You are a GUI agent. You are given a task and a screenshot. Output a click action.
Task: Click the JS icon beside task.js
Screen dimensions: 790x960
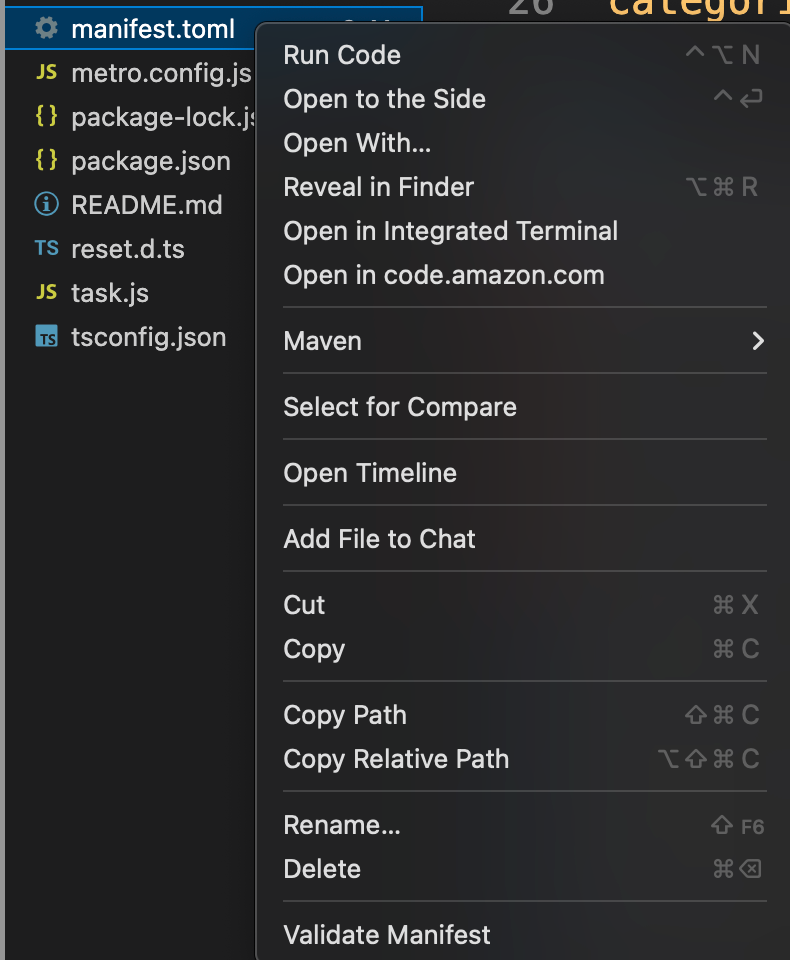[x=46, y=292]
